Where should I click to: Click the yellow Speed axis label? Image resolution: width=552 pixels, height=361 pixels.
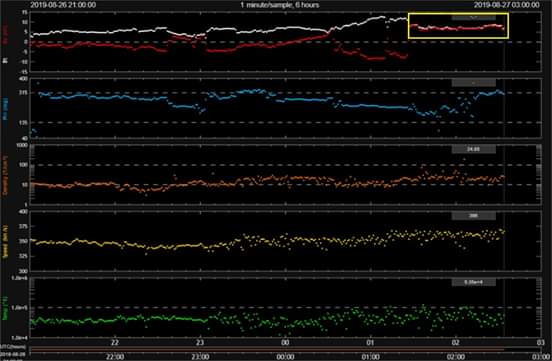5,241
